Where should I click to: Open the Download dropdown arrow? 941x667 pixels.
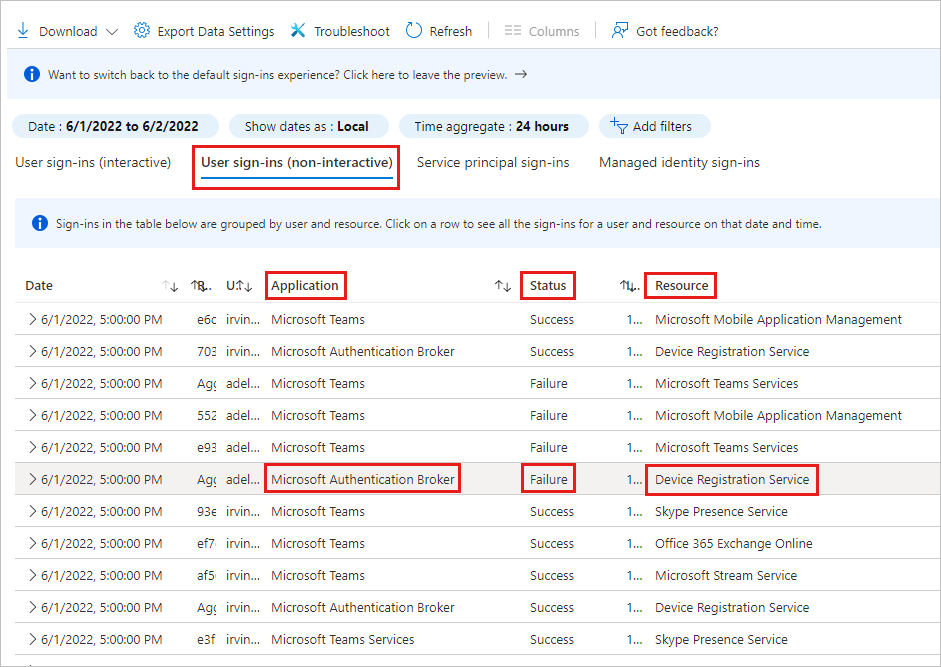110,30
